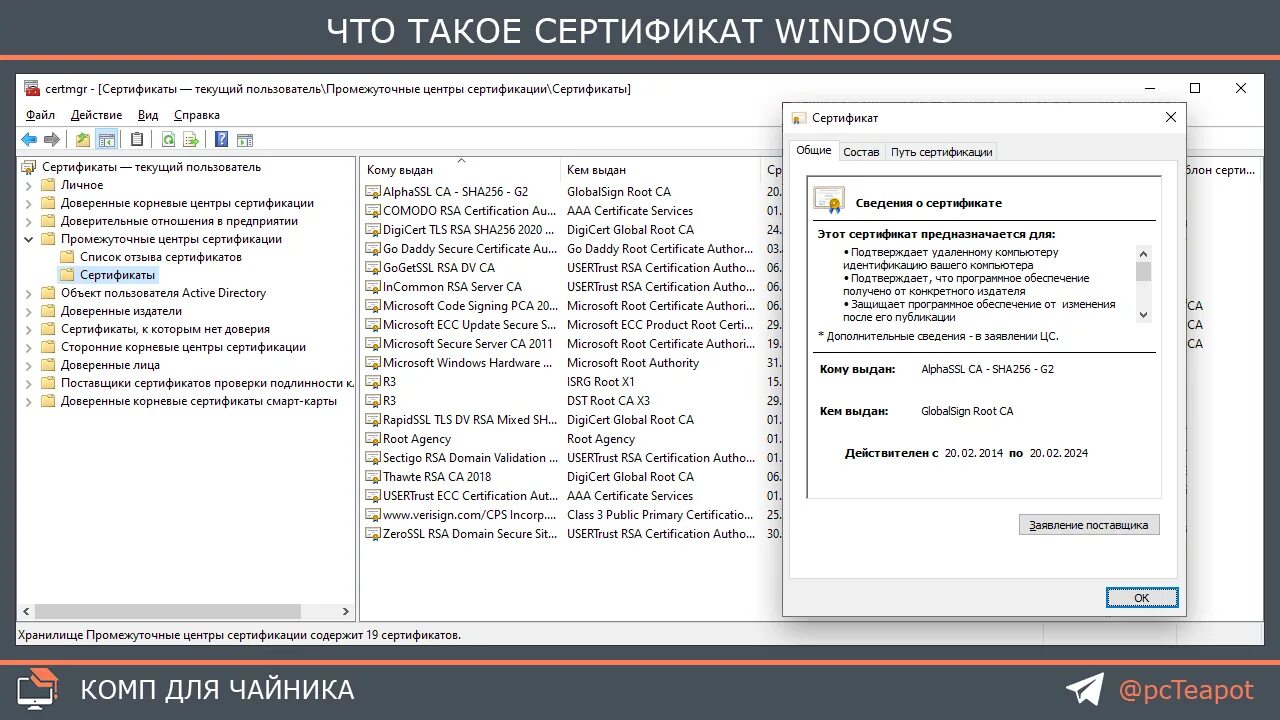Click the certmgr icon in the title bar
Screen dimensions: 1280x720
(32, 89)
